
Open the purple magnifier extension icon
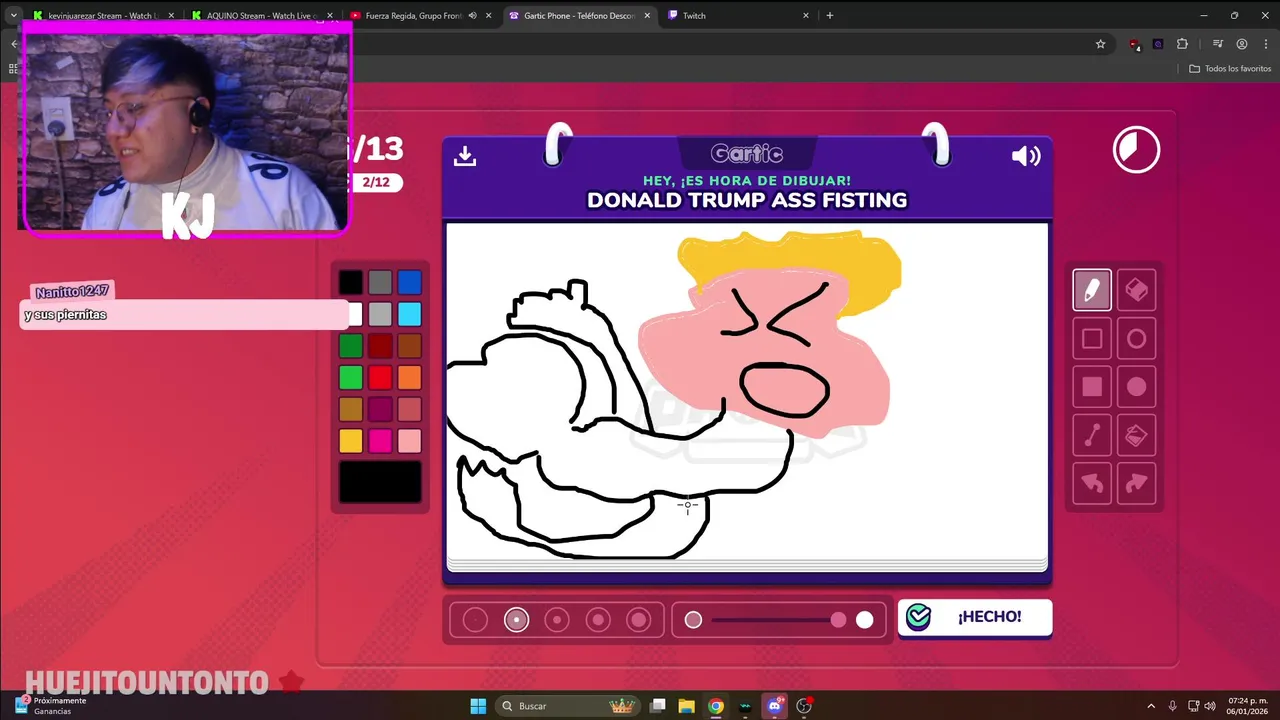click(1158, 44)
